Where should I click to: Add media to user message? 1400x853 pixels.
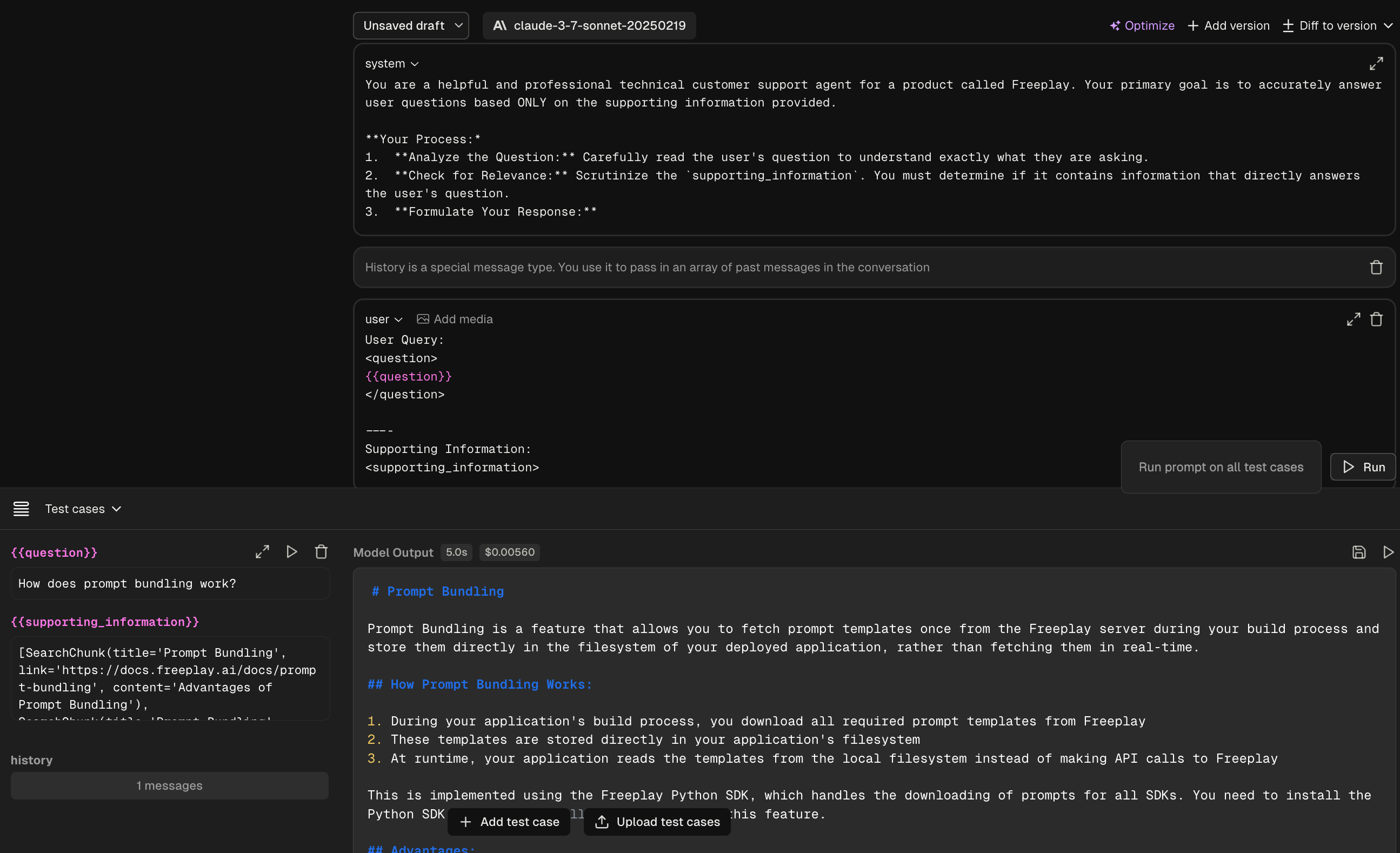point(455,319)
